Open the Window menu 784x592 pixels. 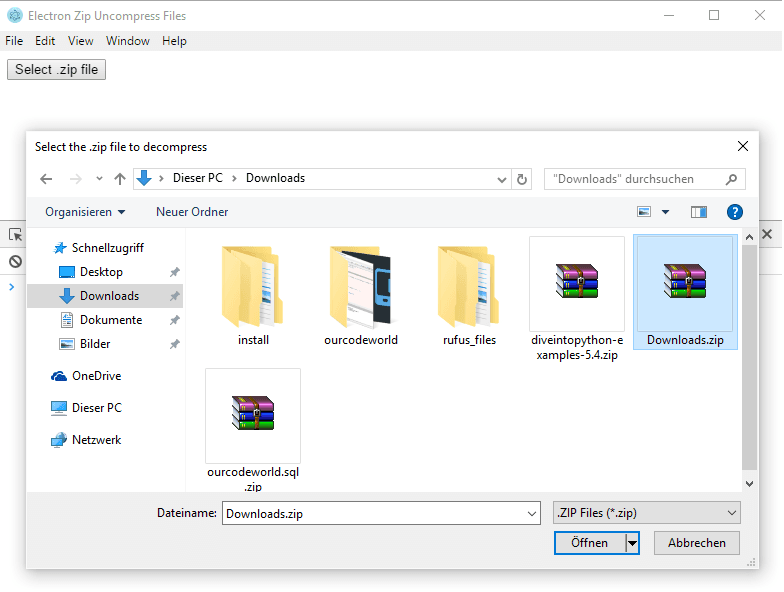[127, 41]
